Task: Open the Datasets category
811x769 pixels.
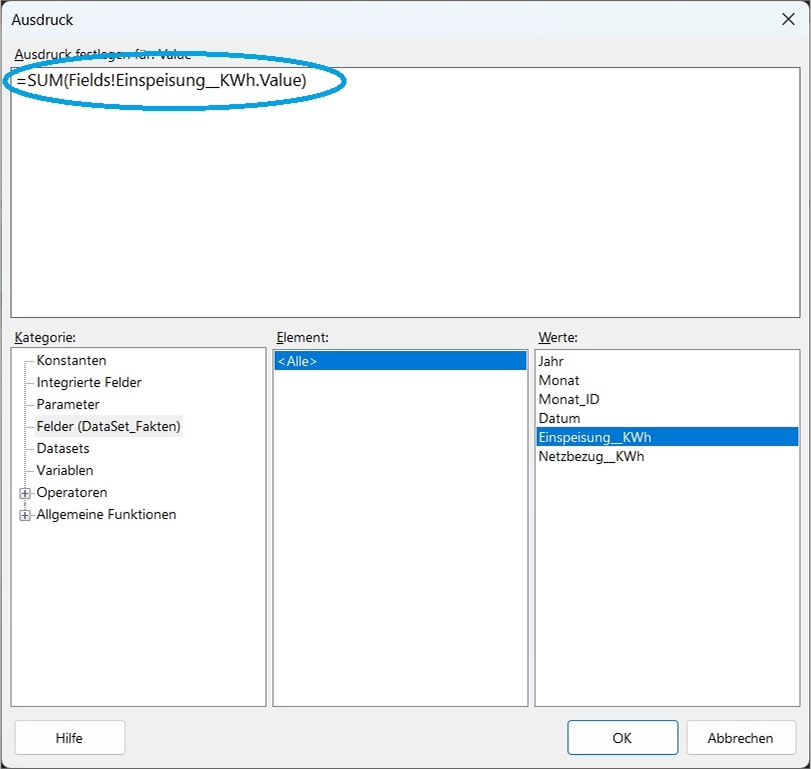Action: pyautogui.click(x=63, y=448)
